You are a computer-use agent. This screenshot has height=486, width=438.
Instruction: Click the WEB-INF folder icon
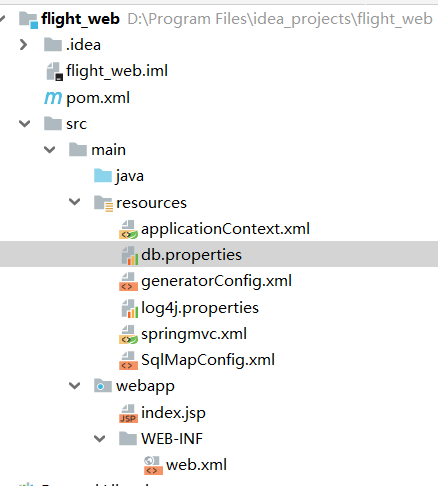point(128,439)
